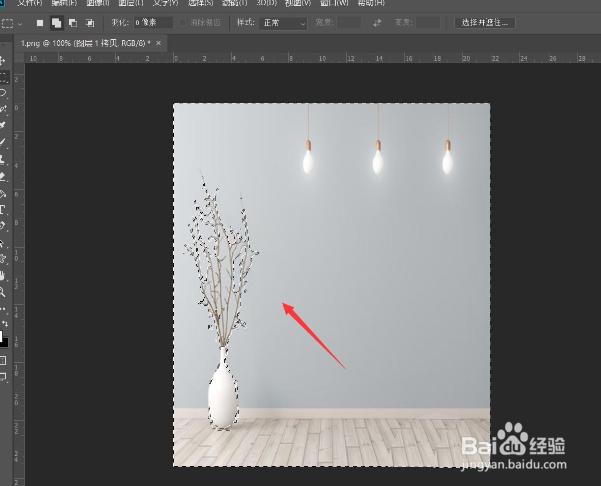Click the 宽度 width input field
Image resolution: width=601 pixels, height=486 pixels.
[x=348, y=23]
